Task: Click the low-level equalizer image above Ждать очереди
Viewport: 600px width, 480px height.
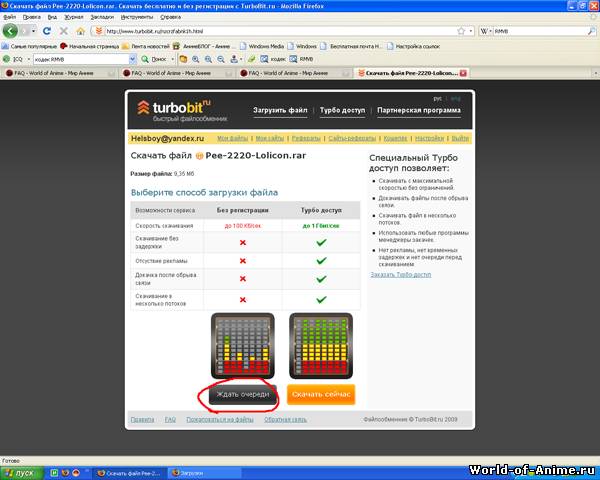Action: [x=243, y=346]
